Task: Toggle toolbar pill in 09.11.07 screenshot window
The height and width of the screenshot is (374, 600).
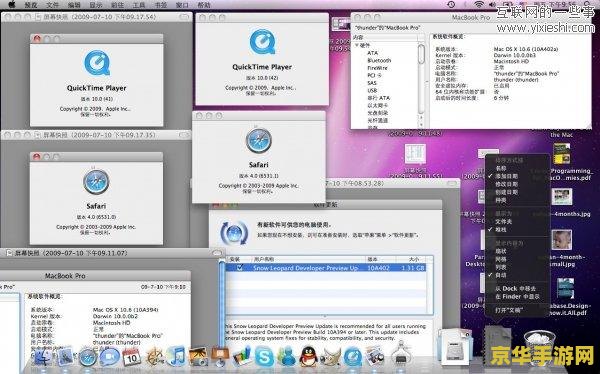Action: click(x=217, y=253)
